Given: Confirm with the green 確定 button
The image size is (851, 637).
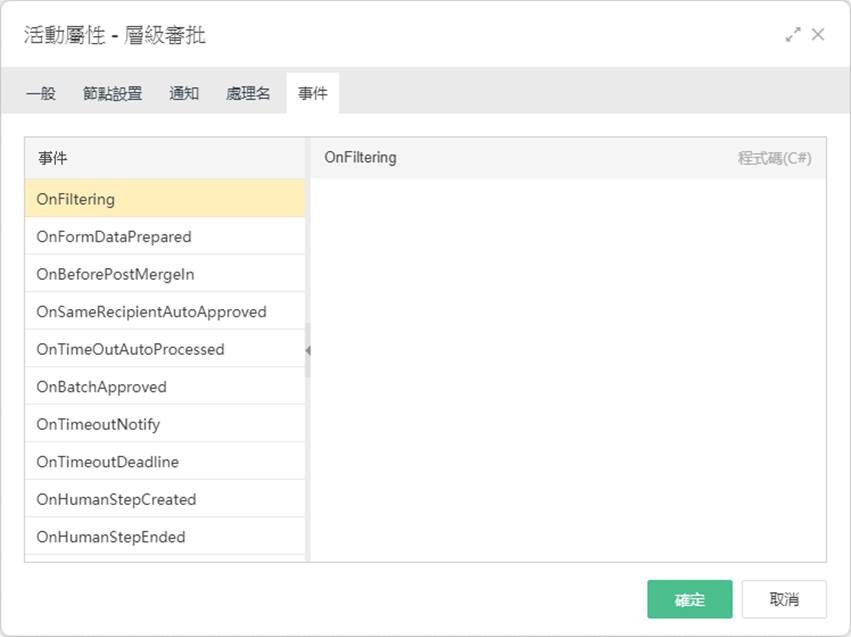Looking at the screenshot, I should (x=689, y=599).
